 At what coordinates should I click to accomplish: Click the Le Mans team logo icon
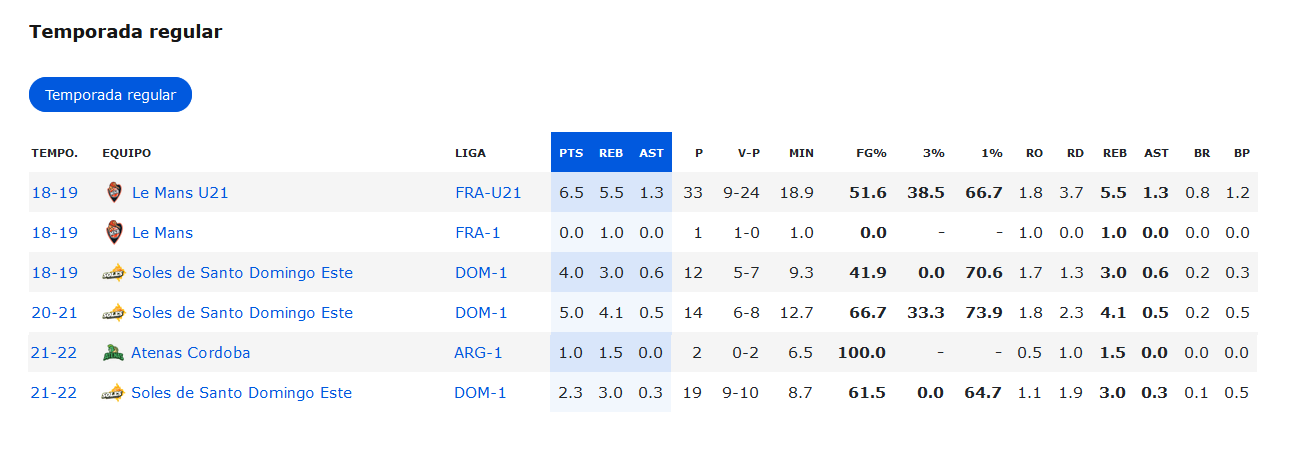pyautogui.click(x=114, y=233)
